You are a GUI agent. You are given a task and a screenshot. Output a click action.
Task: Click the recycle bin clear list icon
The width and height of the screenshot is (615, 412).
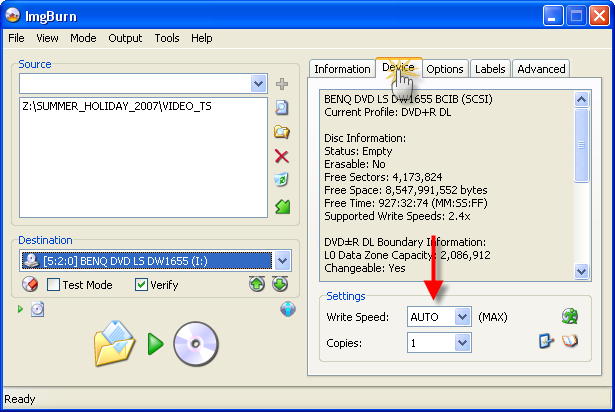[x=281, y=180]
